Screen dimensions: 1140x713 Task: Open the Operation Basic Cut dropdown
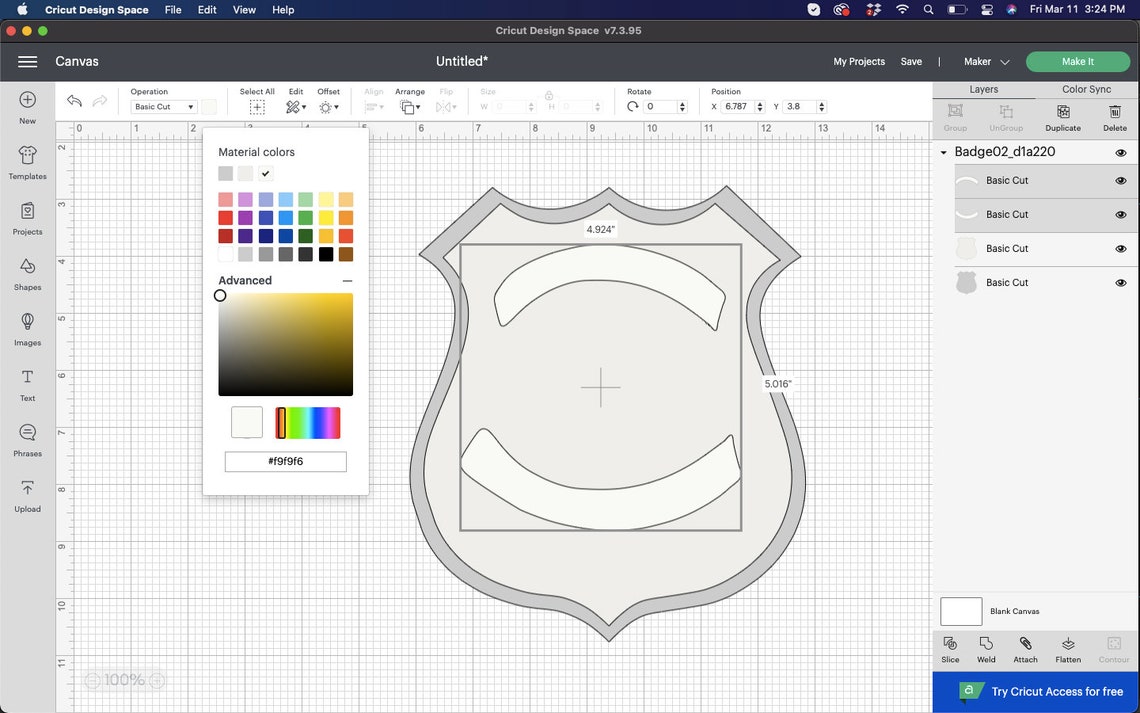tap(164, 107)
